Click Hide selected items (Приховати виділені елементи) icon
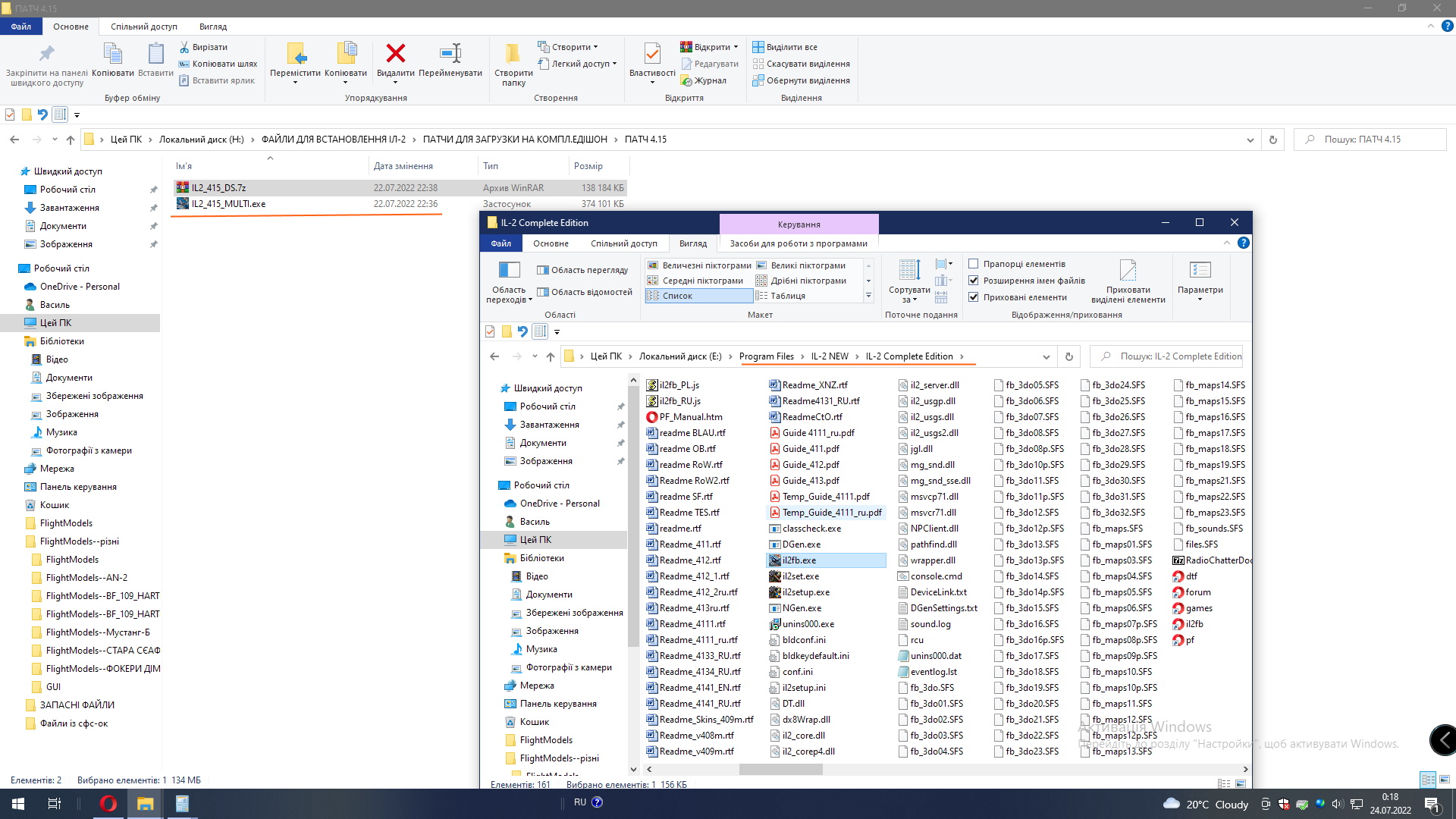 coord(1128,271)
